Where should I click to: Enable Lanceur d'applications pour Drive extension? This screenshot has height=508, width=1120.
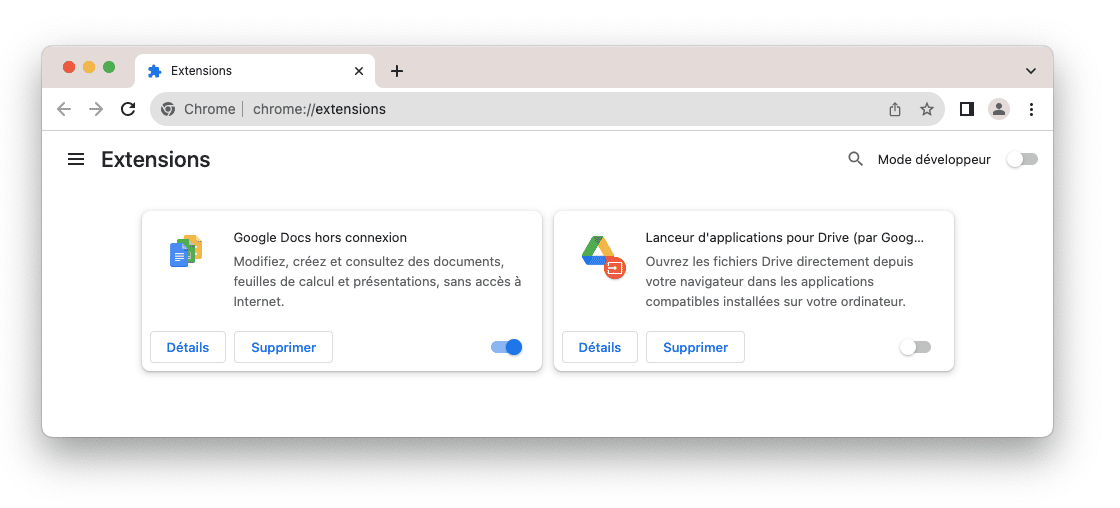point(915,347)
